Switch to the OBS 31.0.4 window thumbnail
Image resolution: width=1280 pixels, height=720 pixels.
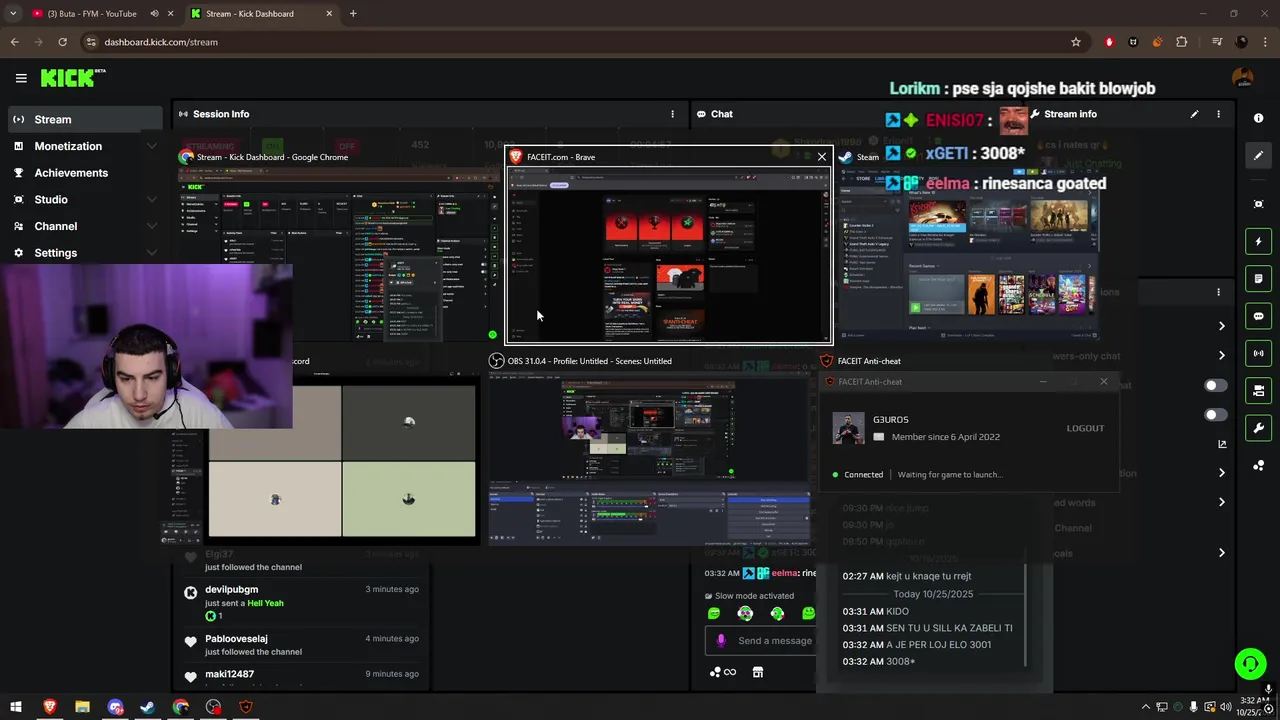[x=649, y=461]
